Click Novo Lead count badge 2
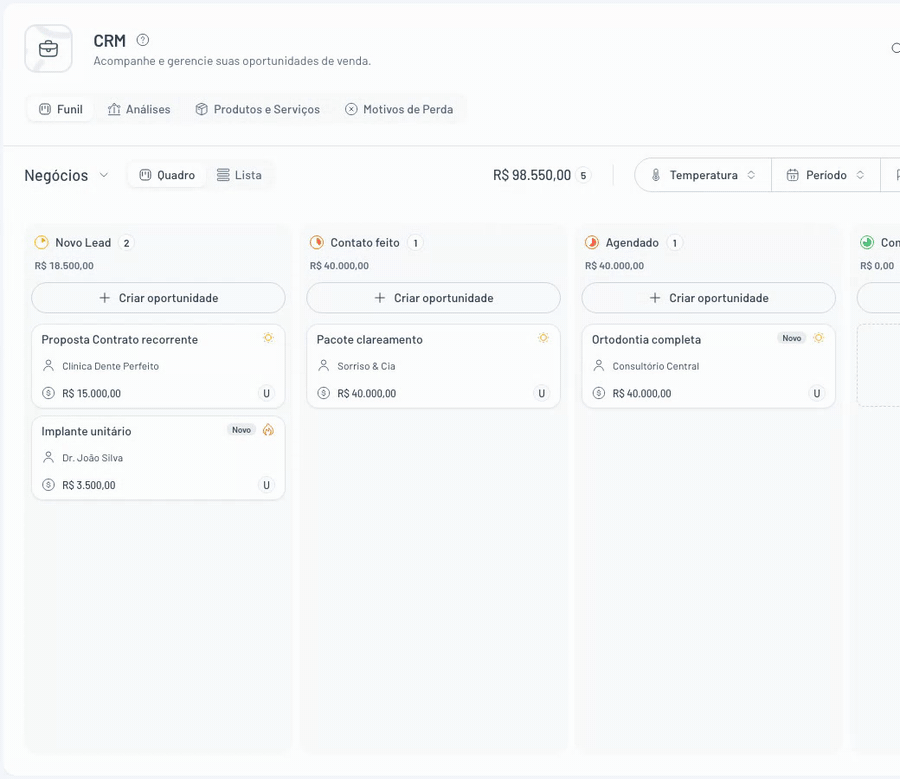The image size is (900, 779). tap(126, 243)
